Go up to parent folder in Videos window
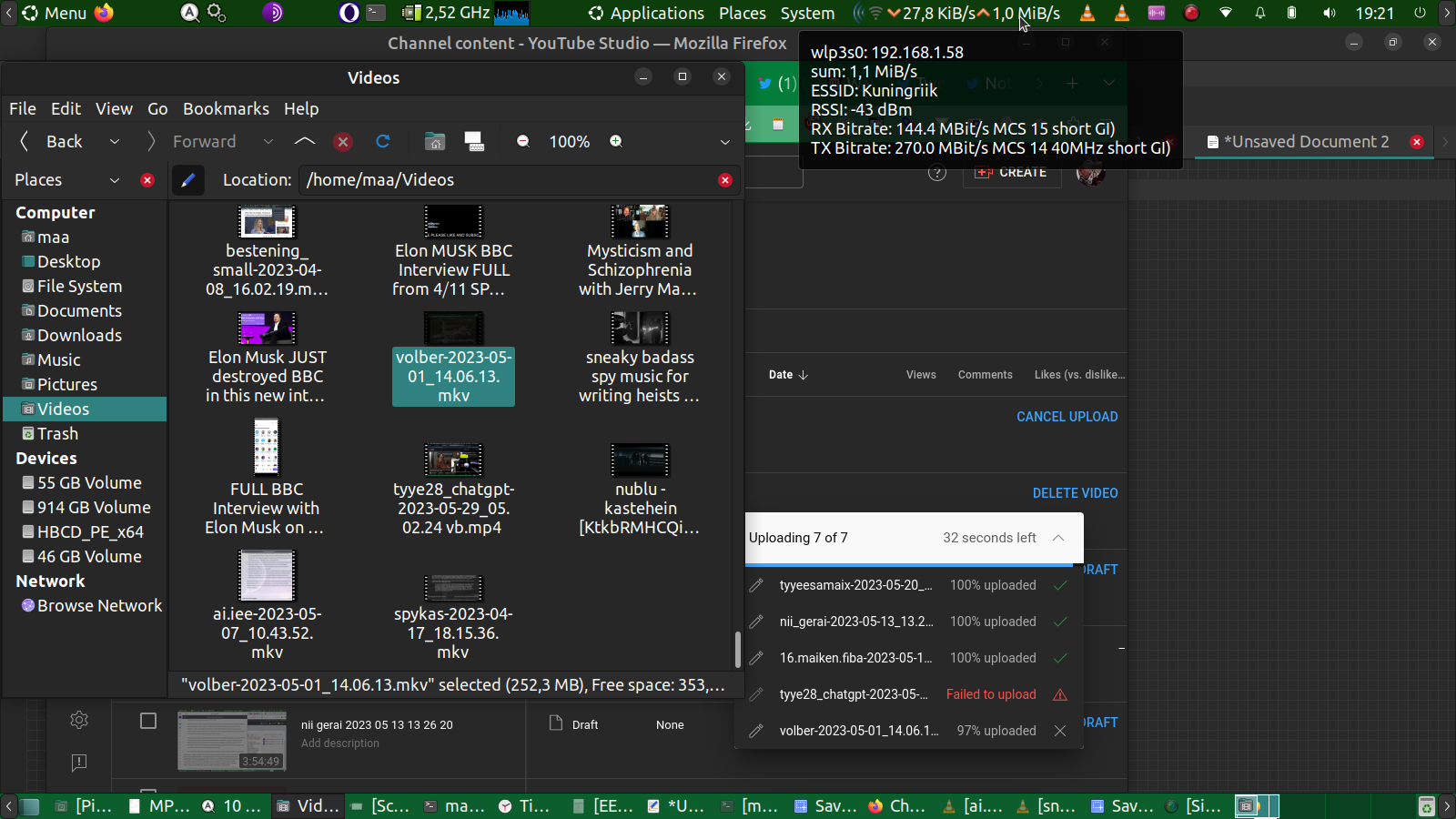 coord(305,141)
